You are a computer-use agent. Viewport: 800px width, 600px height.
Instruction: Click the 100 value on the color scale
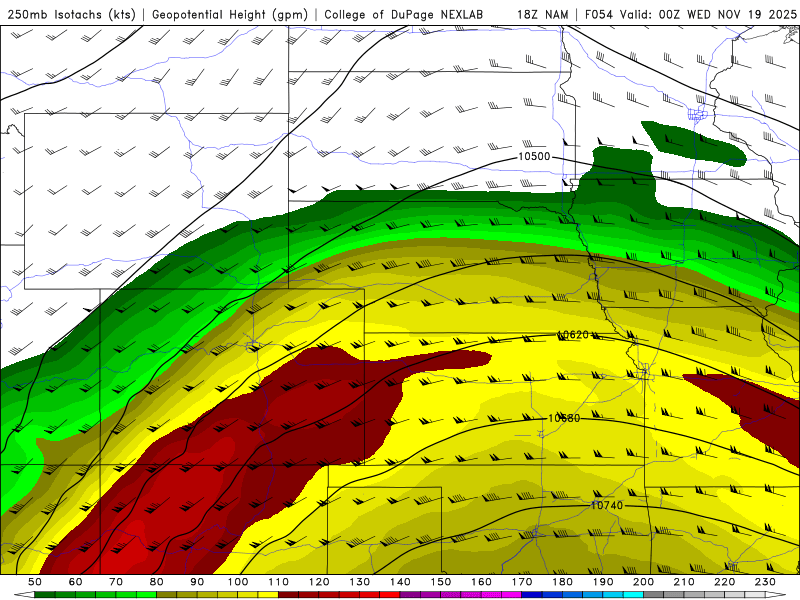(x=238, y=582)
